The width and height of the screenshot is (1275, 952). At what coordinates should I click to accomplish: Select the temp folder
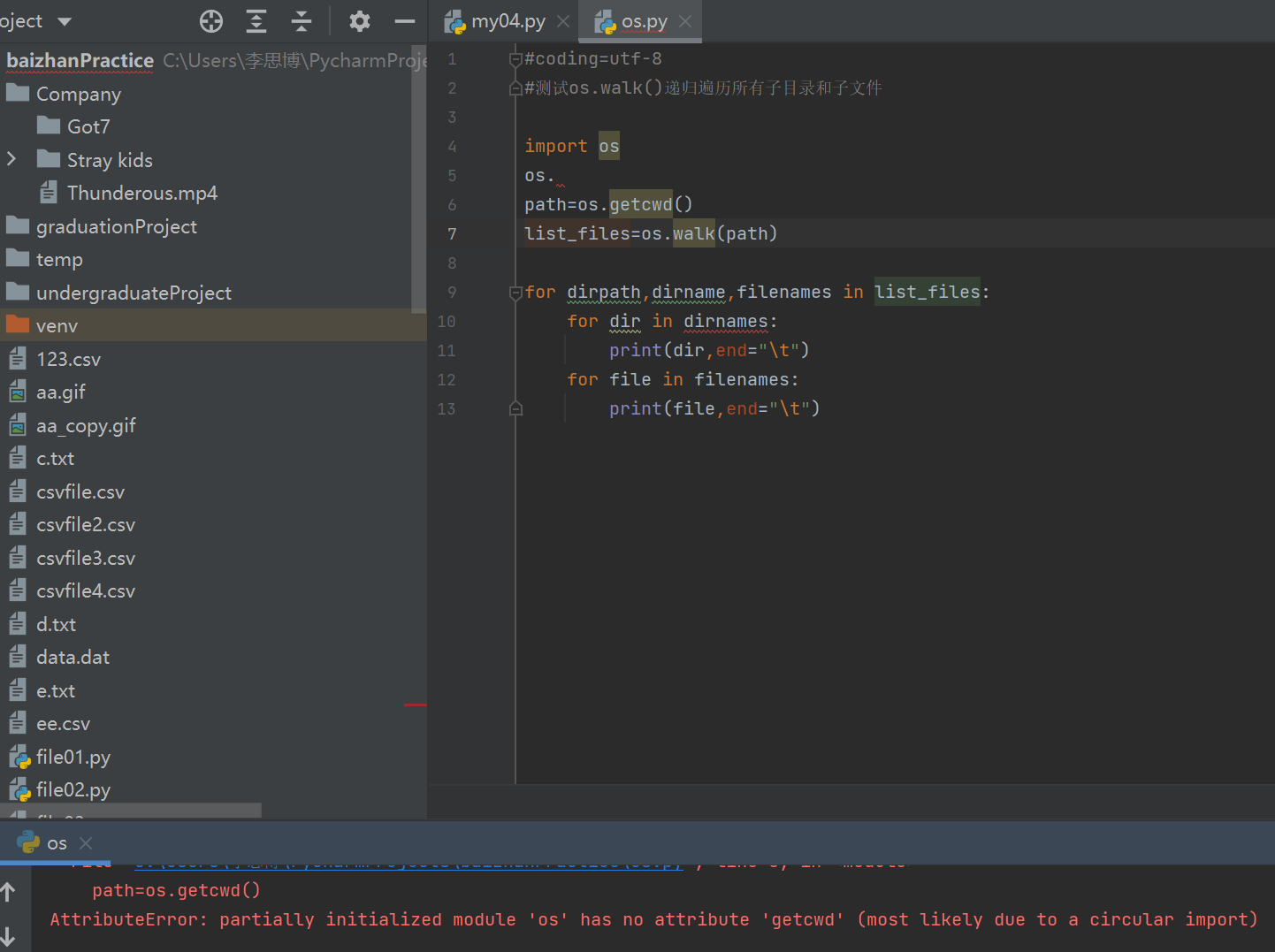(x=59, y=259)
